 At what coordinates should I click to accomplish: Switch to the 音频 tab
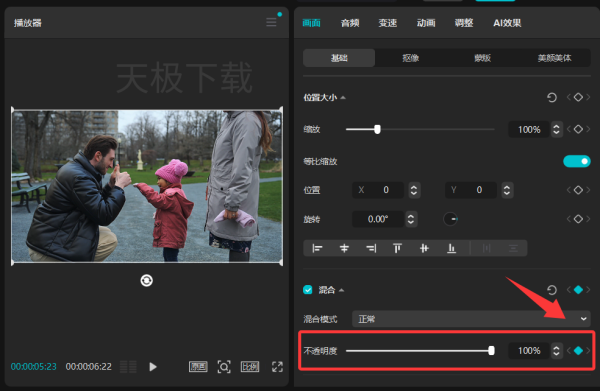pos(350,23)
